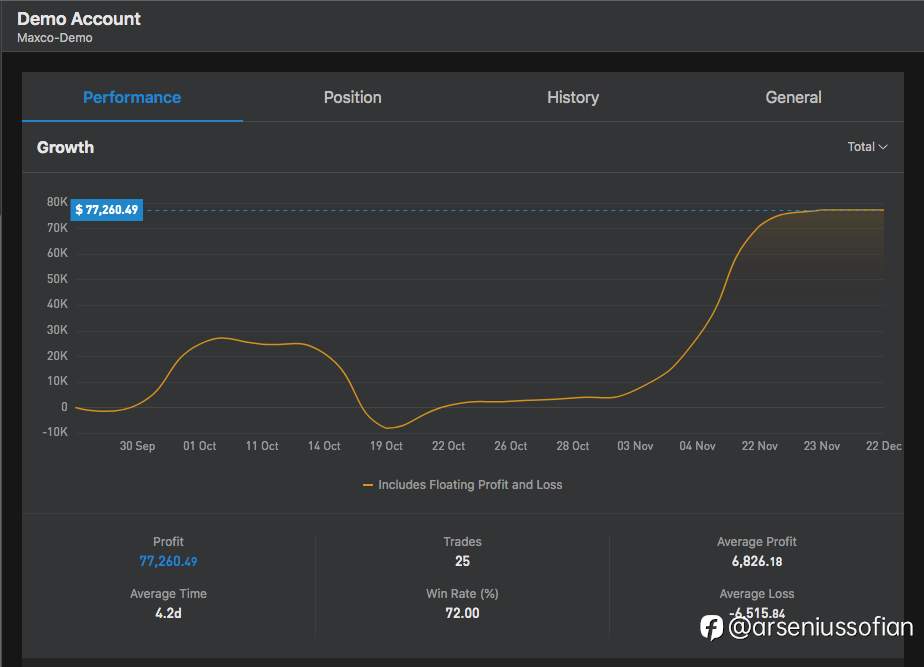Click the Facebook logo icon
This screenshot has height=667, width=924.
[x=711, y=628]
